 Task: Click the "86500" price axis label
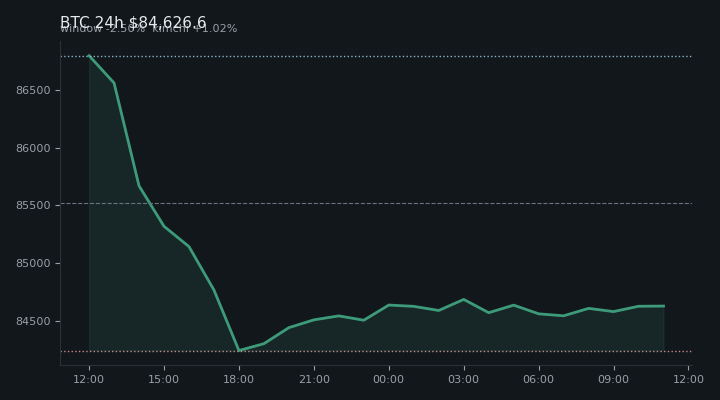click(33, 90)
